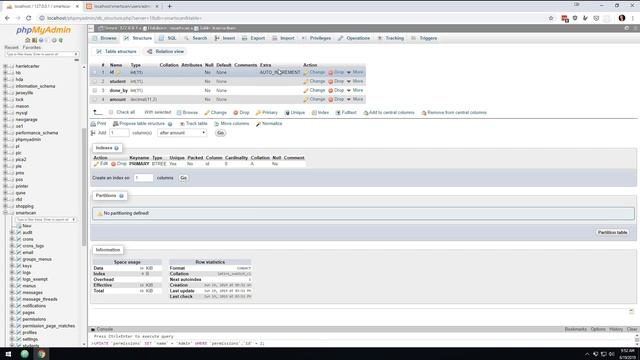Tick the checkbox for the id column
Screen dimensions: 640x360
click(x=95, y=73)
